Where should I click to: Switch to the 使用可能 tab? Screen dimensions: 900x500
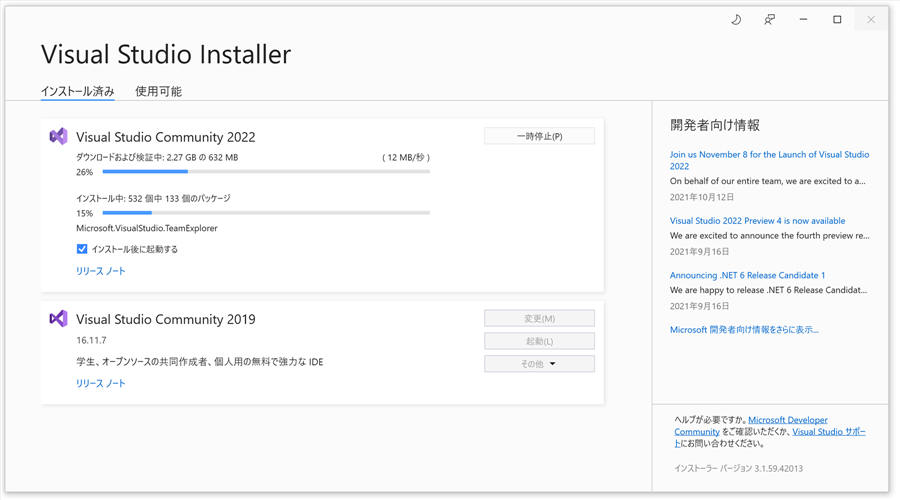point(158,91)
